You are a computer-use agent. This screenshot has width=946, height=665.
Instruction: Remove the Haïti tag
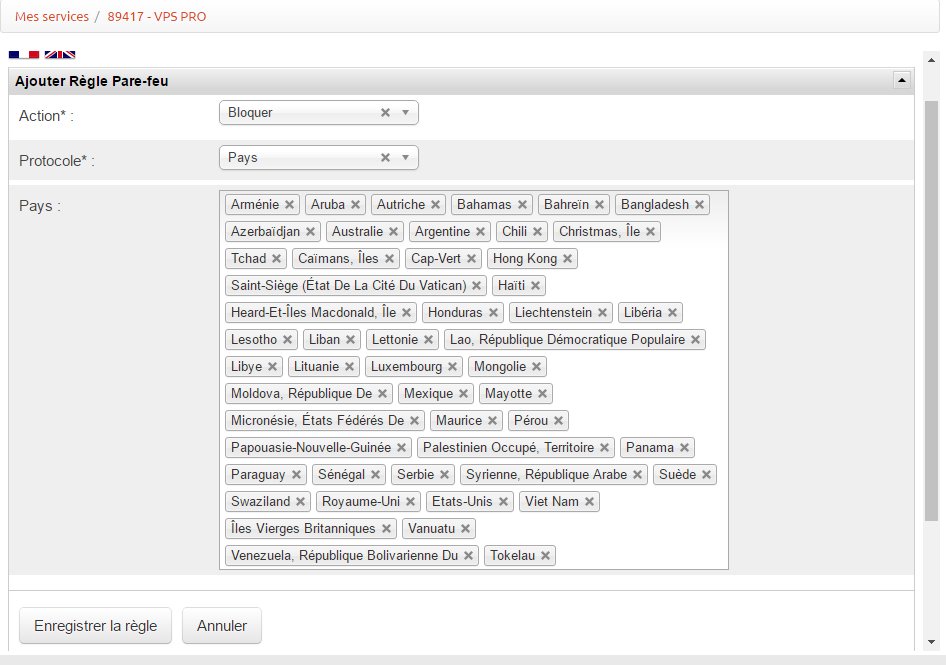pyautogui.click(x=536, y=285)
